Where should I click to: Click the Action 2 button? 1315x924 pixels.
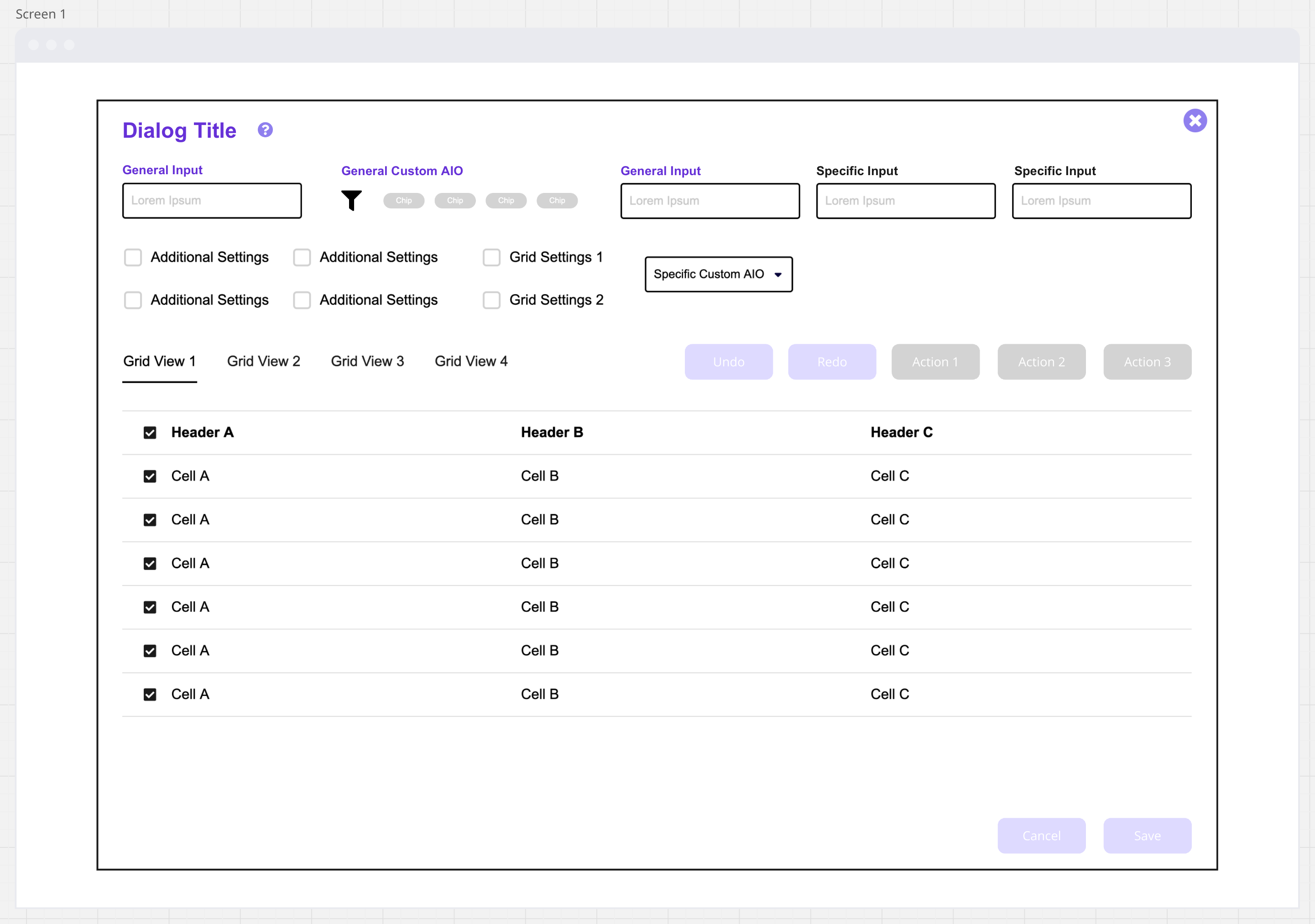pyautogui.click(x=1041, y=362)
